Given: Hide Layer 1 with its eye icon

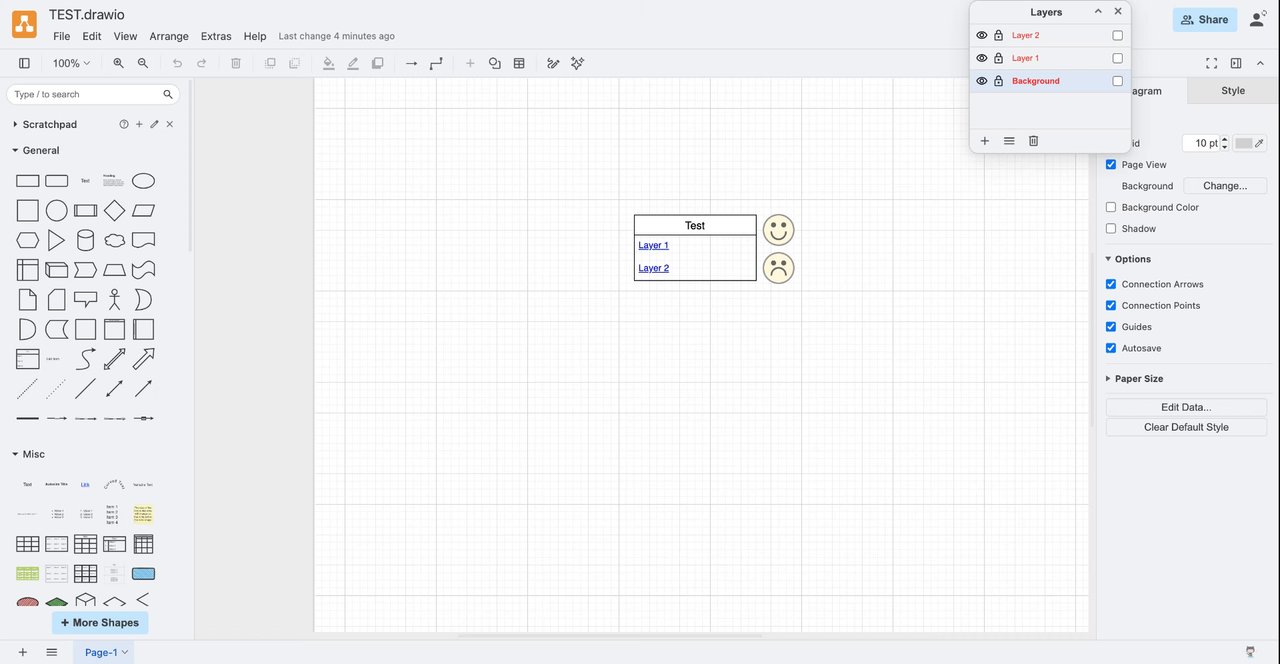Looking at the screenshot, I should (x=982, y=58).
